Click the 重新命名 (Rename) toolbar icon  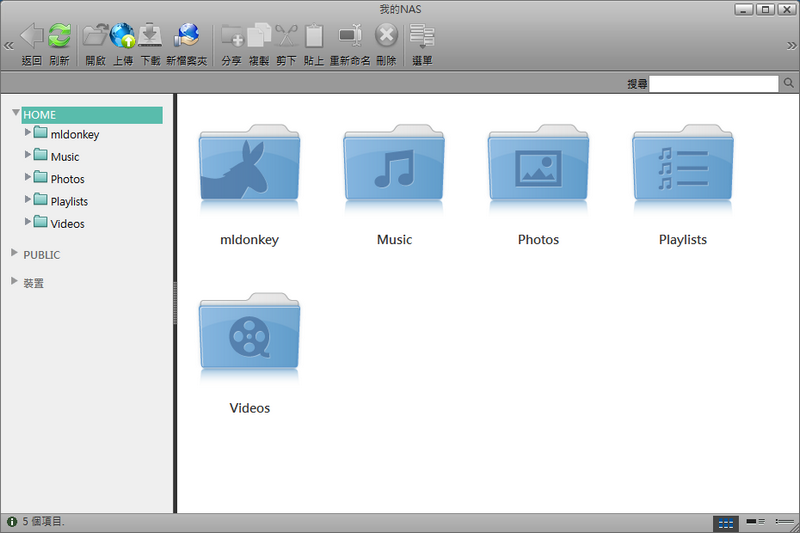click(350, 36)
